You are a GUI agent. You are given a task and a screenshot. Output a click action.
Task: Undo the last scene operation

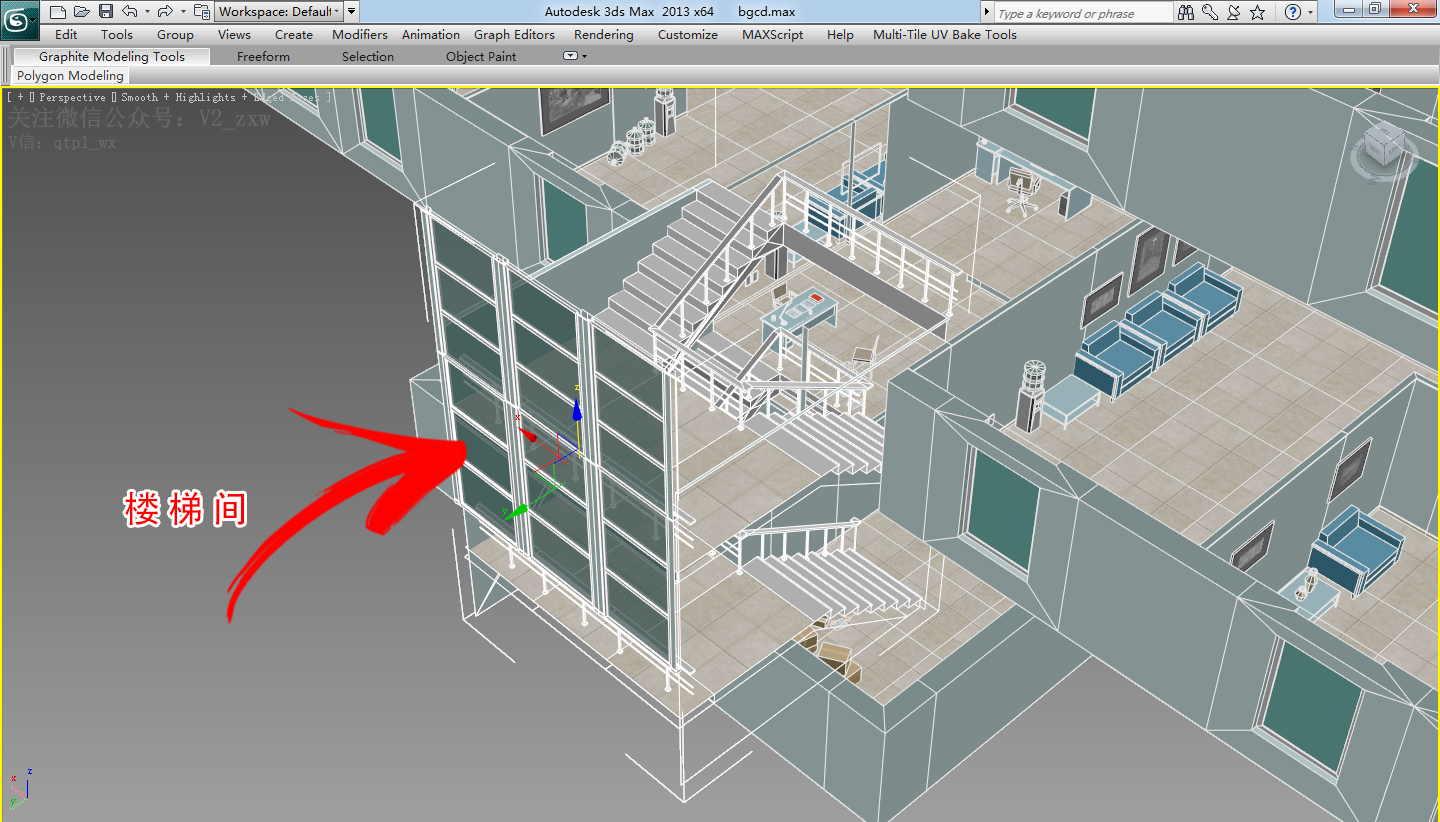coord(129,12)
